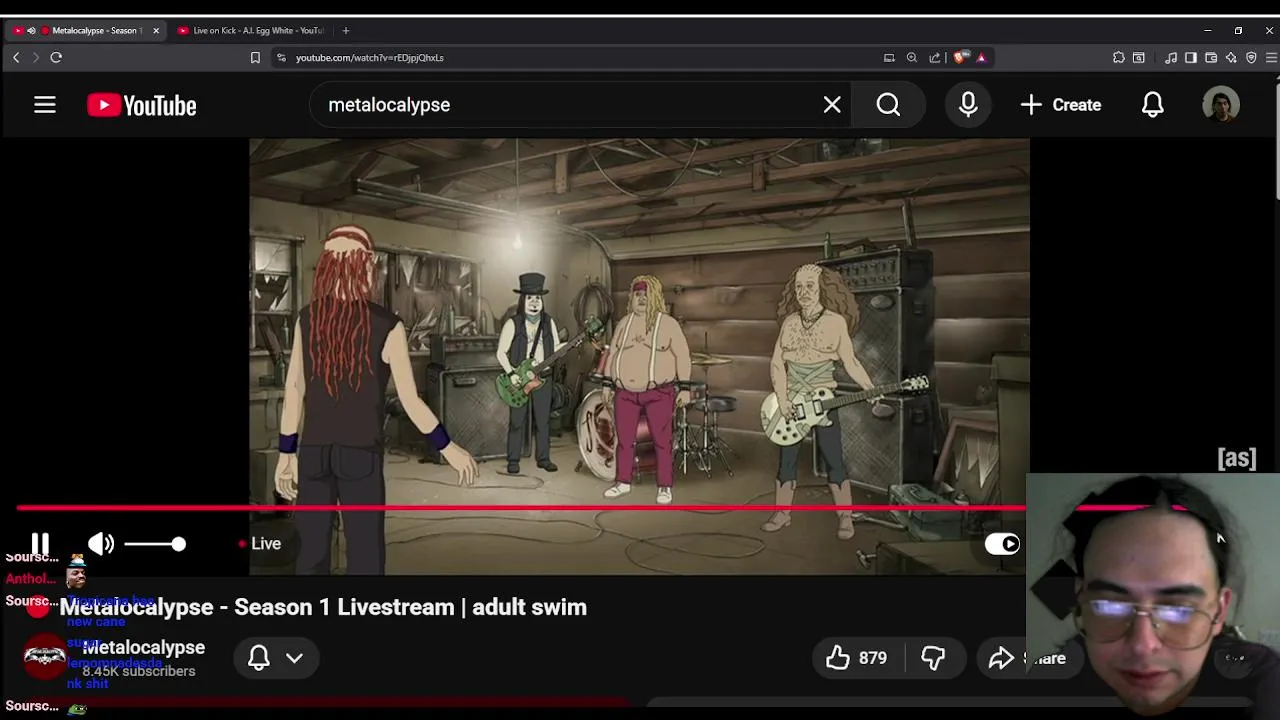Start voice search with the microphone
The height and width of the screenshot is (720, 1280).
click(968, 105)
